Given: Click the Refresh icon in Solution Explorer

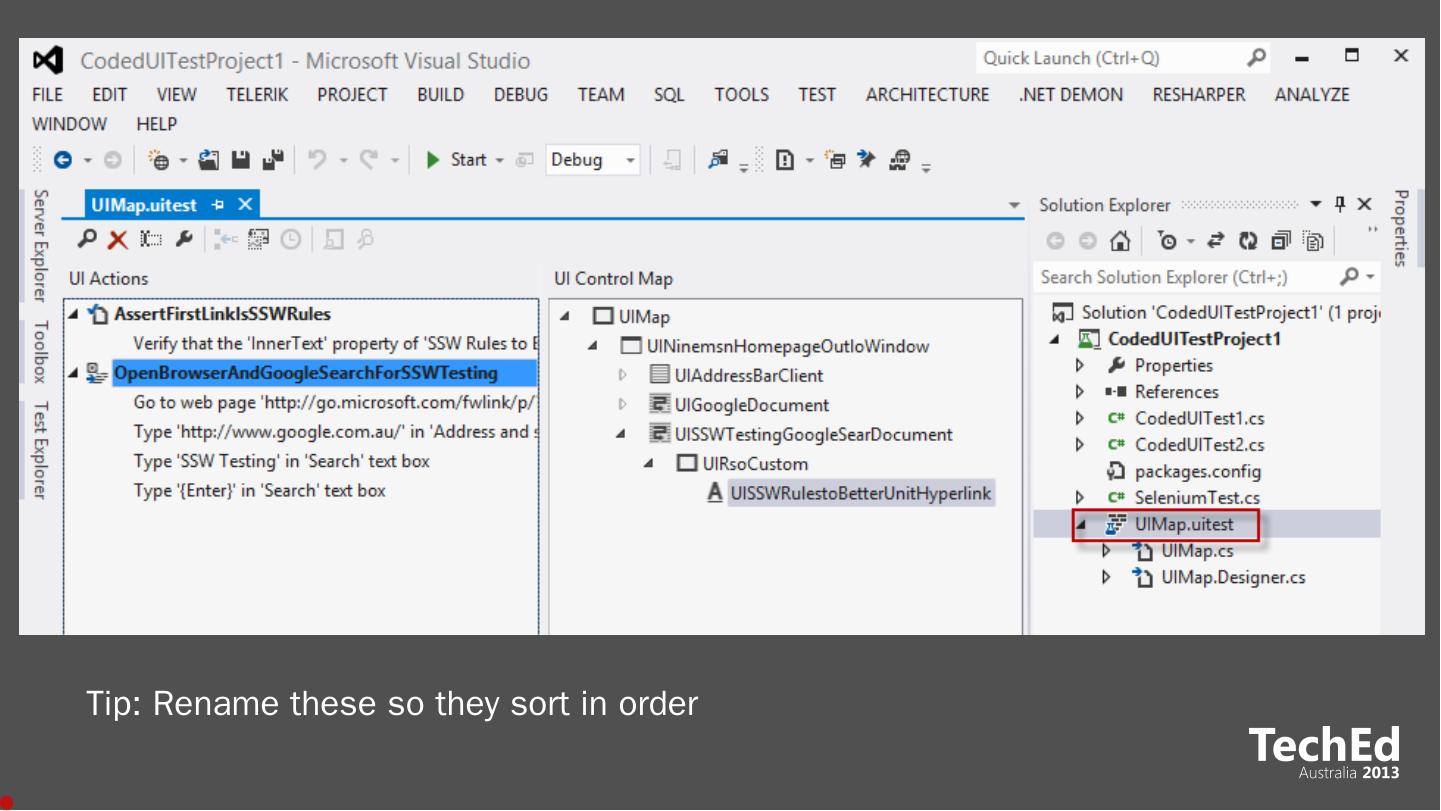Looking at the screenshot, I should [x=1247, y=241].
